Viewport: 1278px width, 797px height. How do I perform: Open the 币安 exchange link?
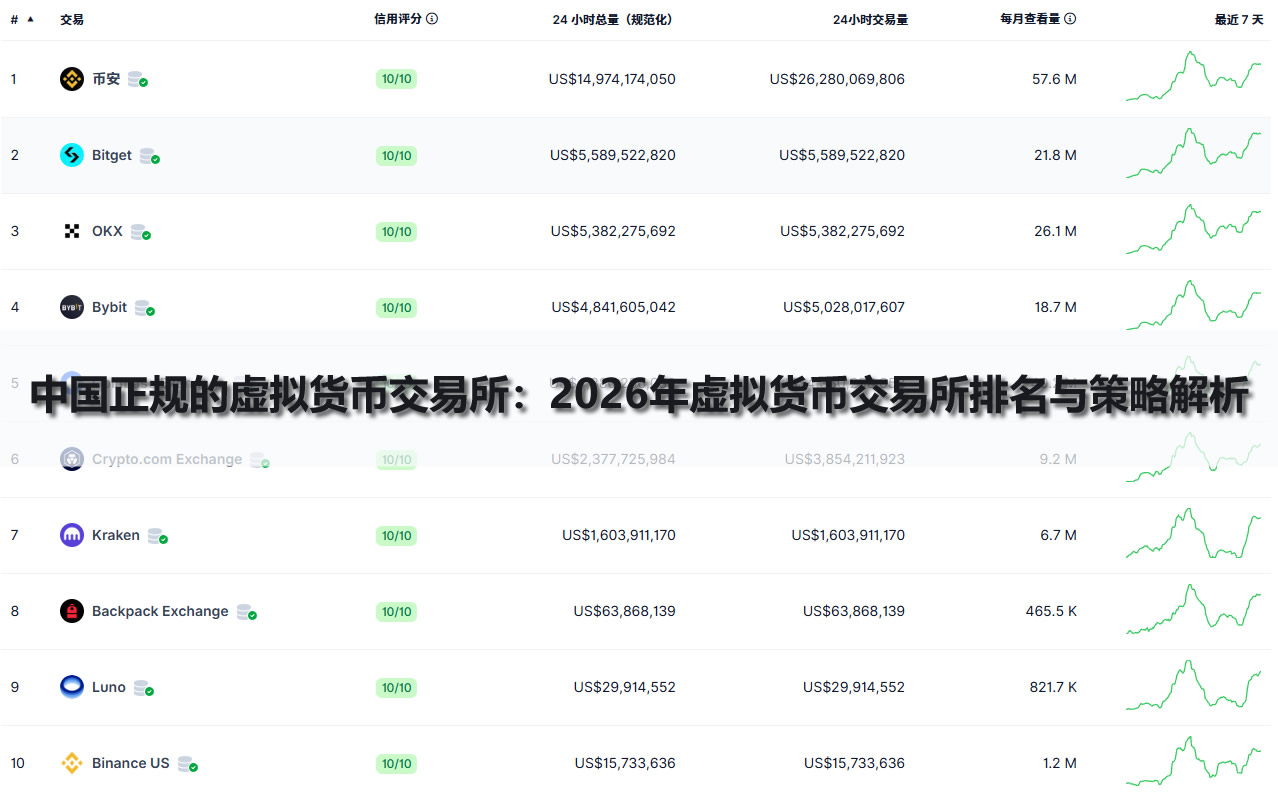click(106, 79)
